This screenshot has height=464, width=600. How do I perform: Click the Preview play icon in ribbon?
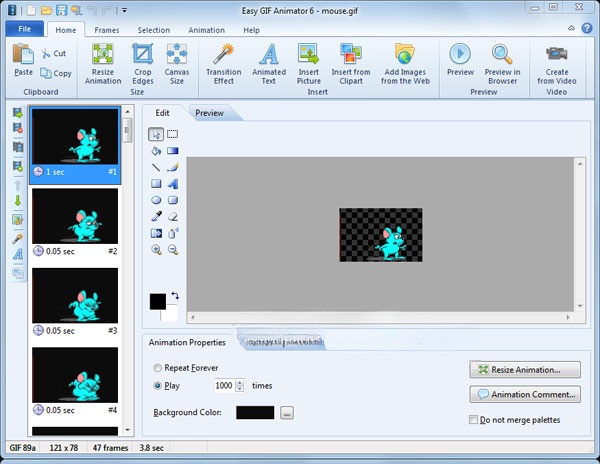pos(460,54)
